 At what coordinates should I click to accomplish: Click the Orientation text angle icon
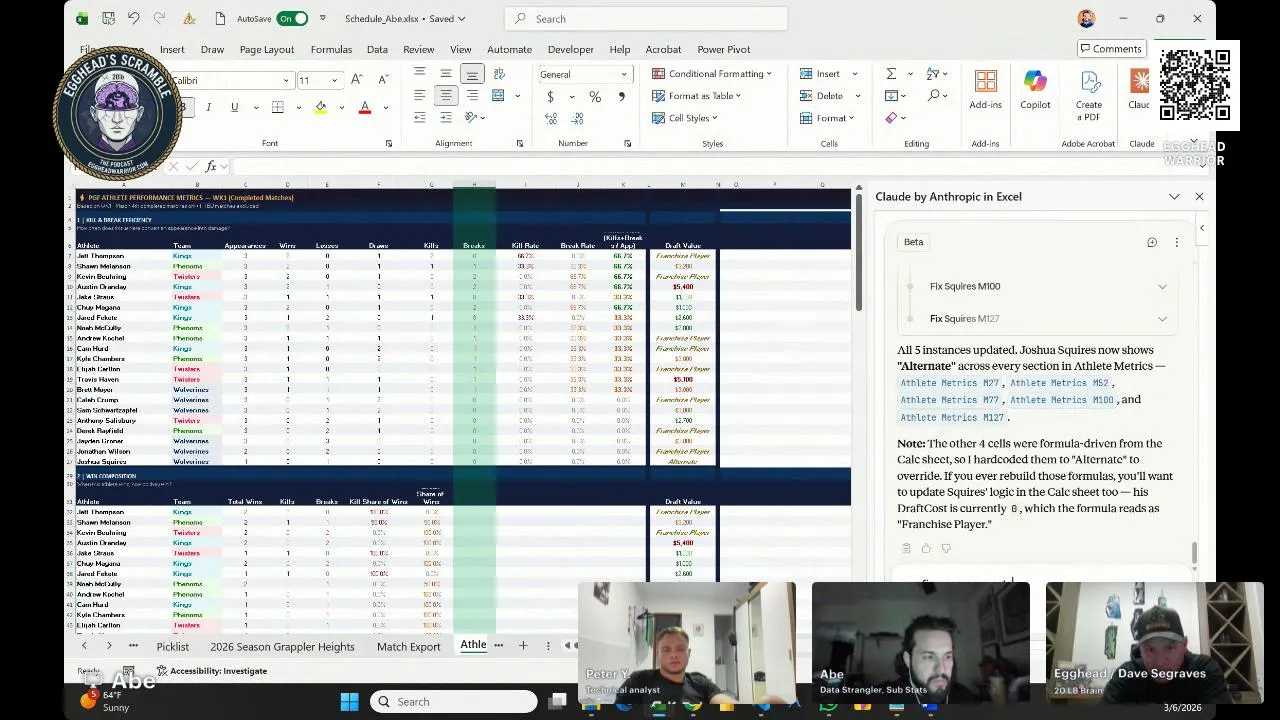pyautogui.click(x=472, y=118)
